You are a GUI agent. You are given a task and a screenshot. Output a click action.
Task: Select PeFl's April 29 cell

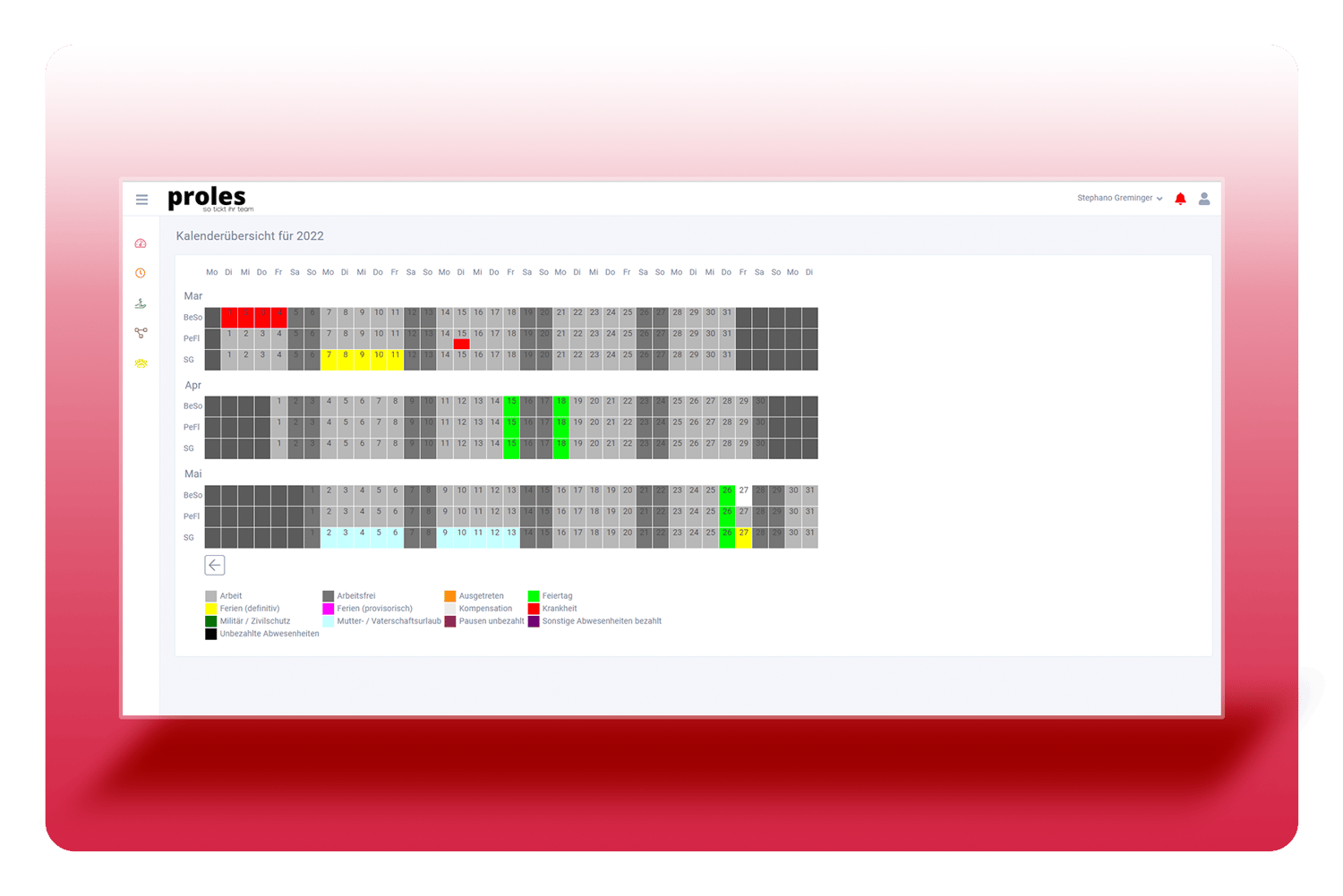(x=744, y=427)
